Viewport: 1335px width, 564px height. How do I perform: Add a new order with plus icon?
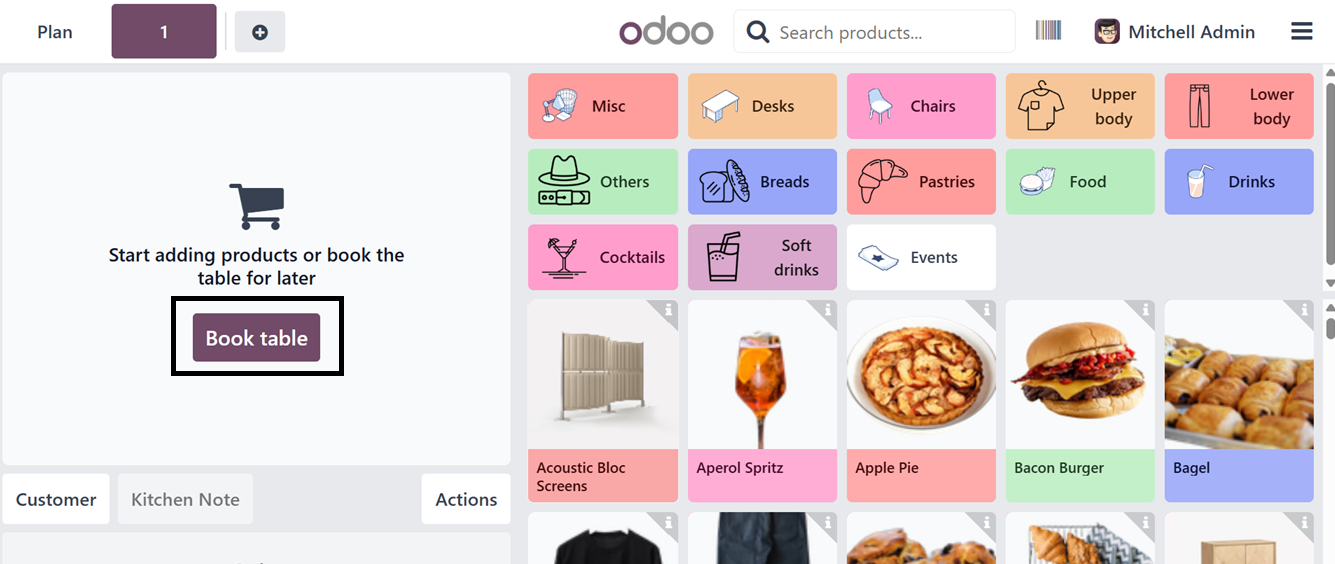click(x=260, y=32)
